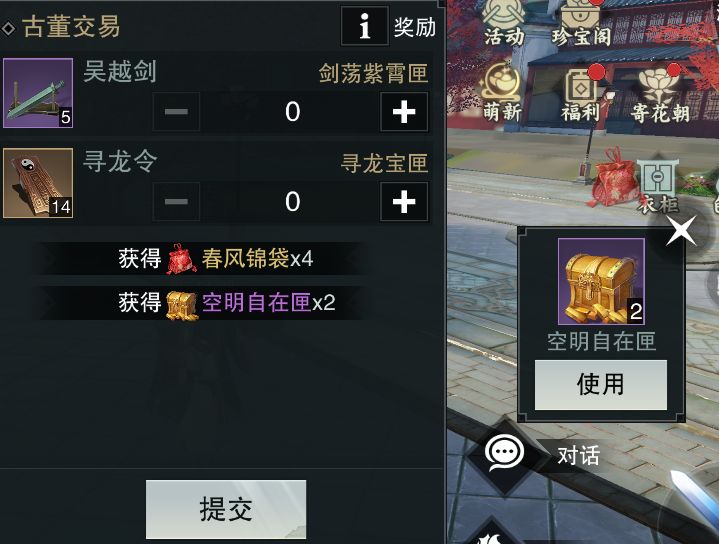Click the golden 空明自在匣 chest thumbnail

click(x=601, y=282)
